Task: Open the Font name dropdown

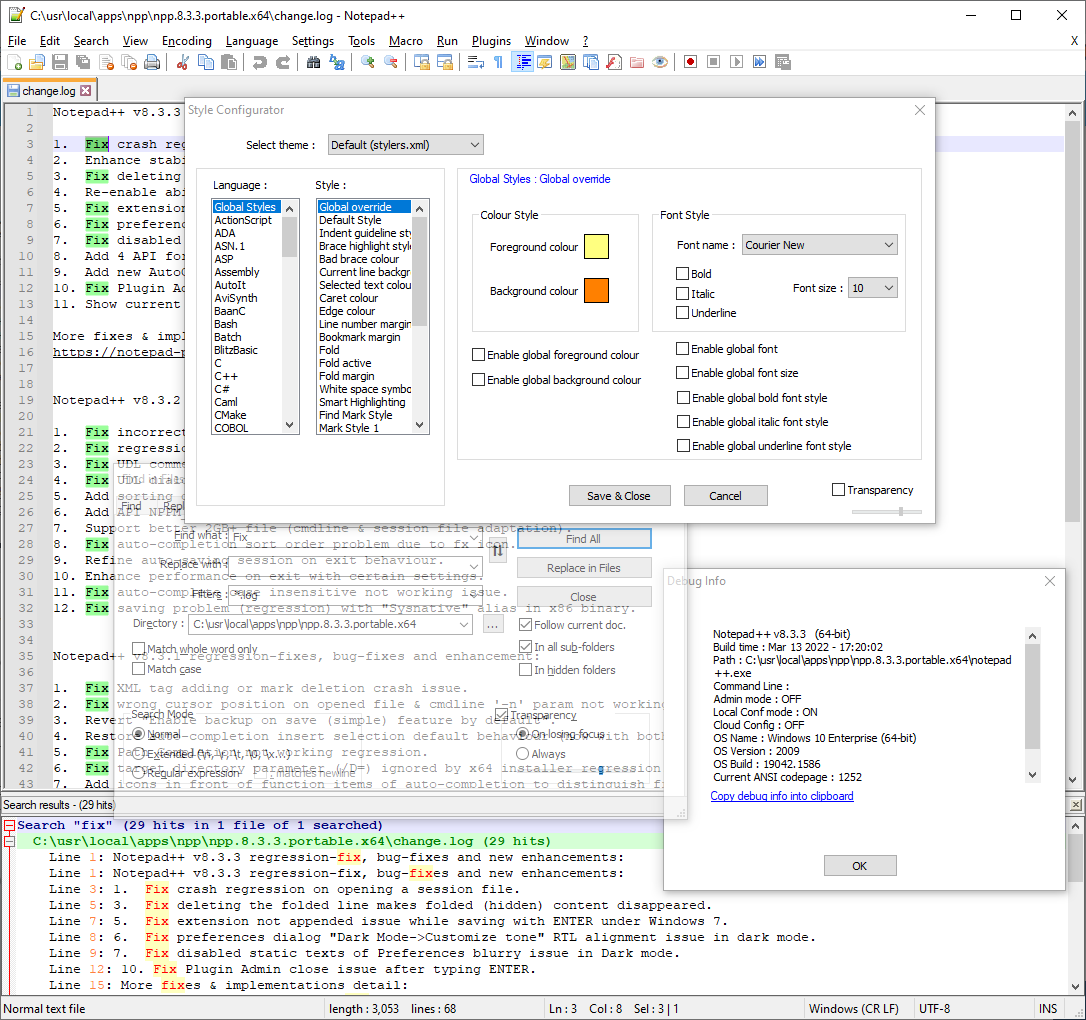Action: coord(819,244)
